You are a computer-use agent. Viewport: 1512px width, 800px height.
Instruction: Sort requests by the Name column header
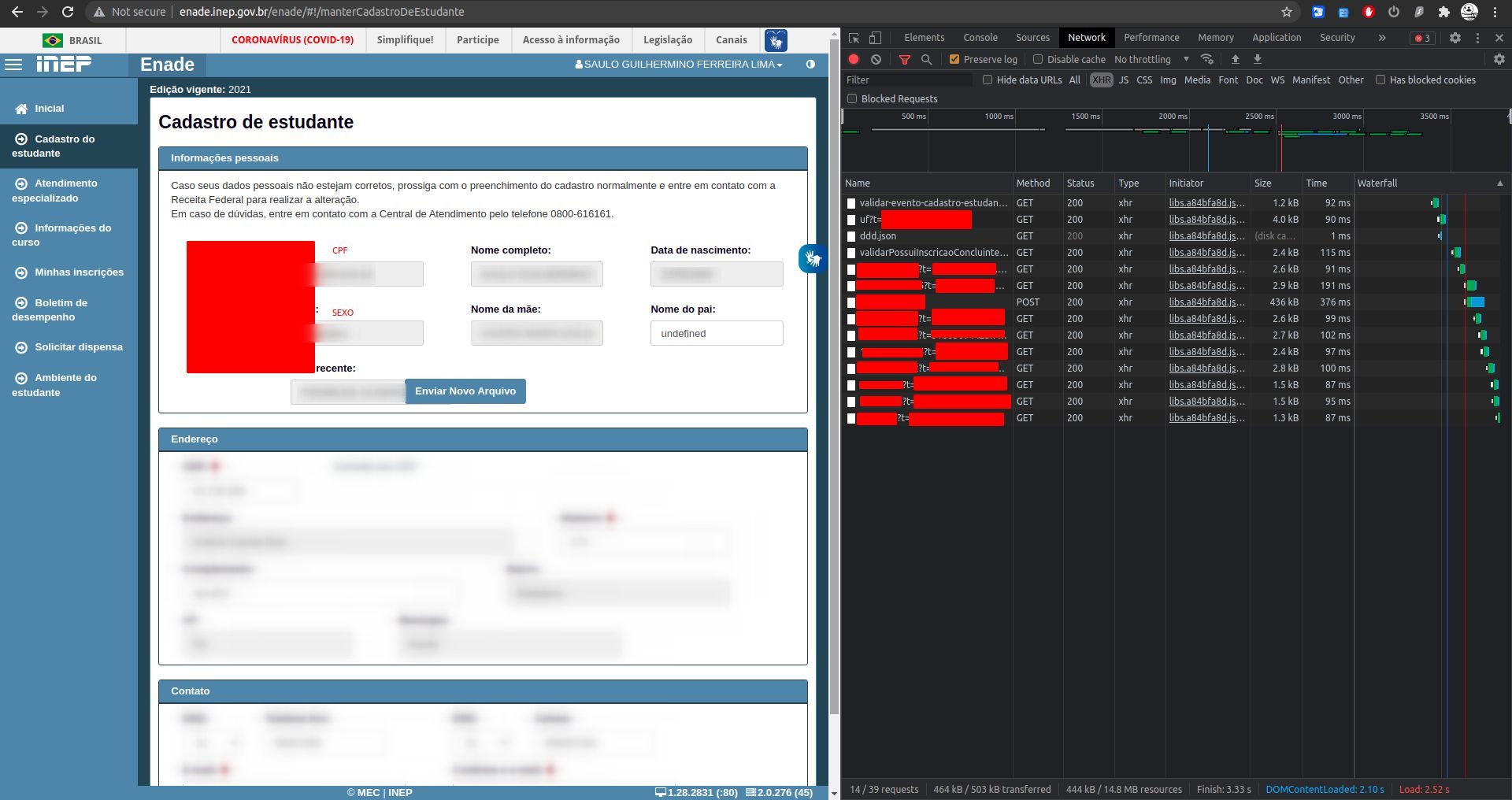pos(927,183)
